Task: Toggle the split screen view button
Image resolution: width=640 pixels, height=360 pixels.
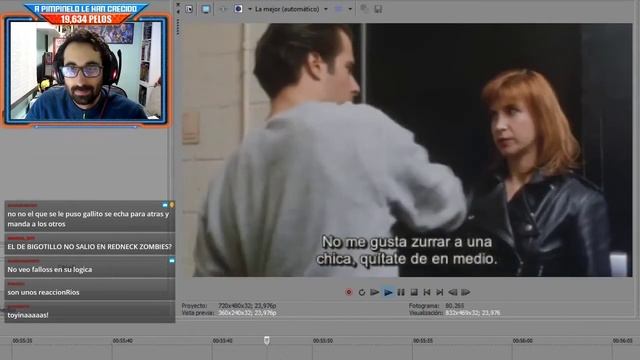Action: pyautogui.click(x=238, y=9)
